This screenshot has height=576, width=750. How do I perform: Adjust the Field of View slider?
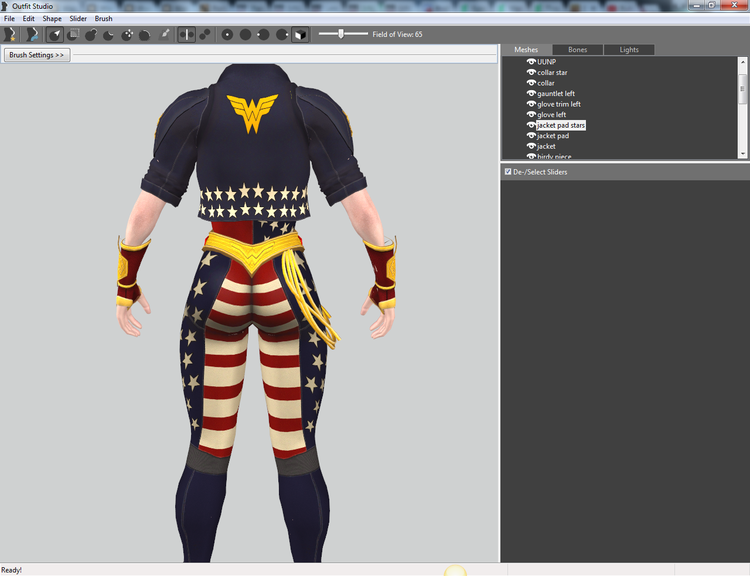(343, 34)
